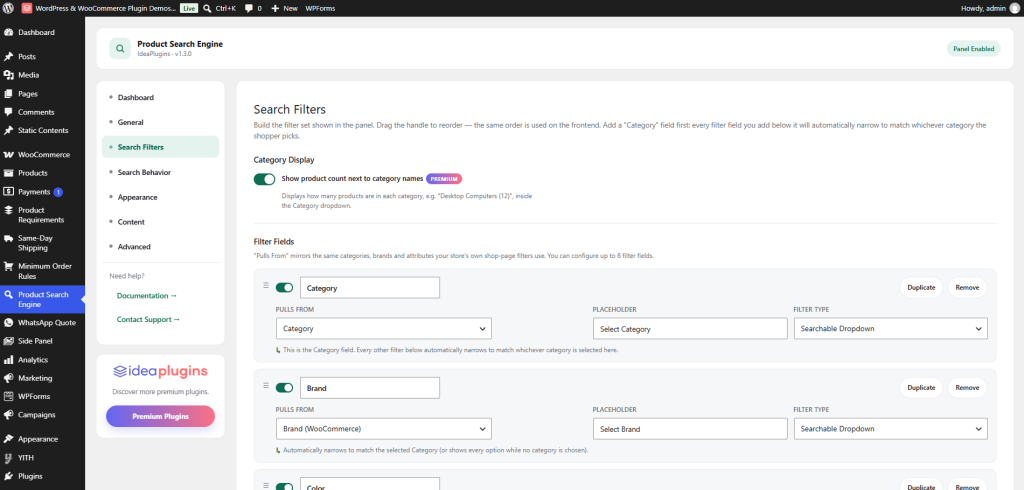Click the plus New icon in admin bar
Screen dimensions: 1024x490
275,8
